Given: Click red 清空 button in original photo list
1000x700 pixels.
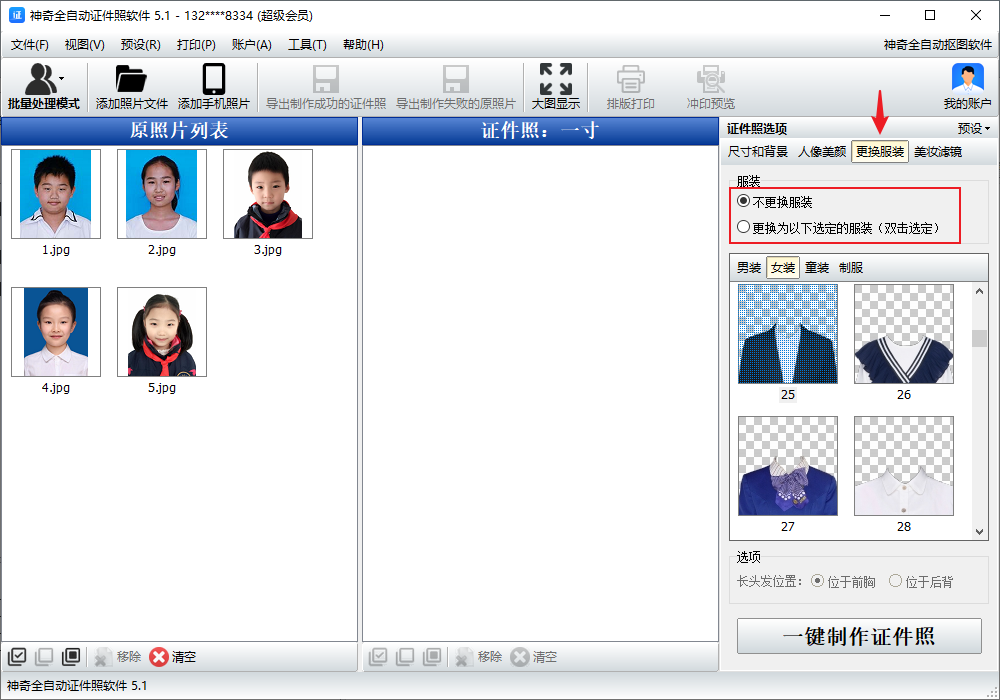Looking at the screenshot, I should [x=173, y=657].
